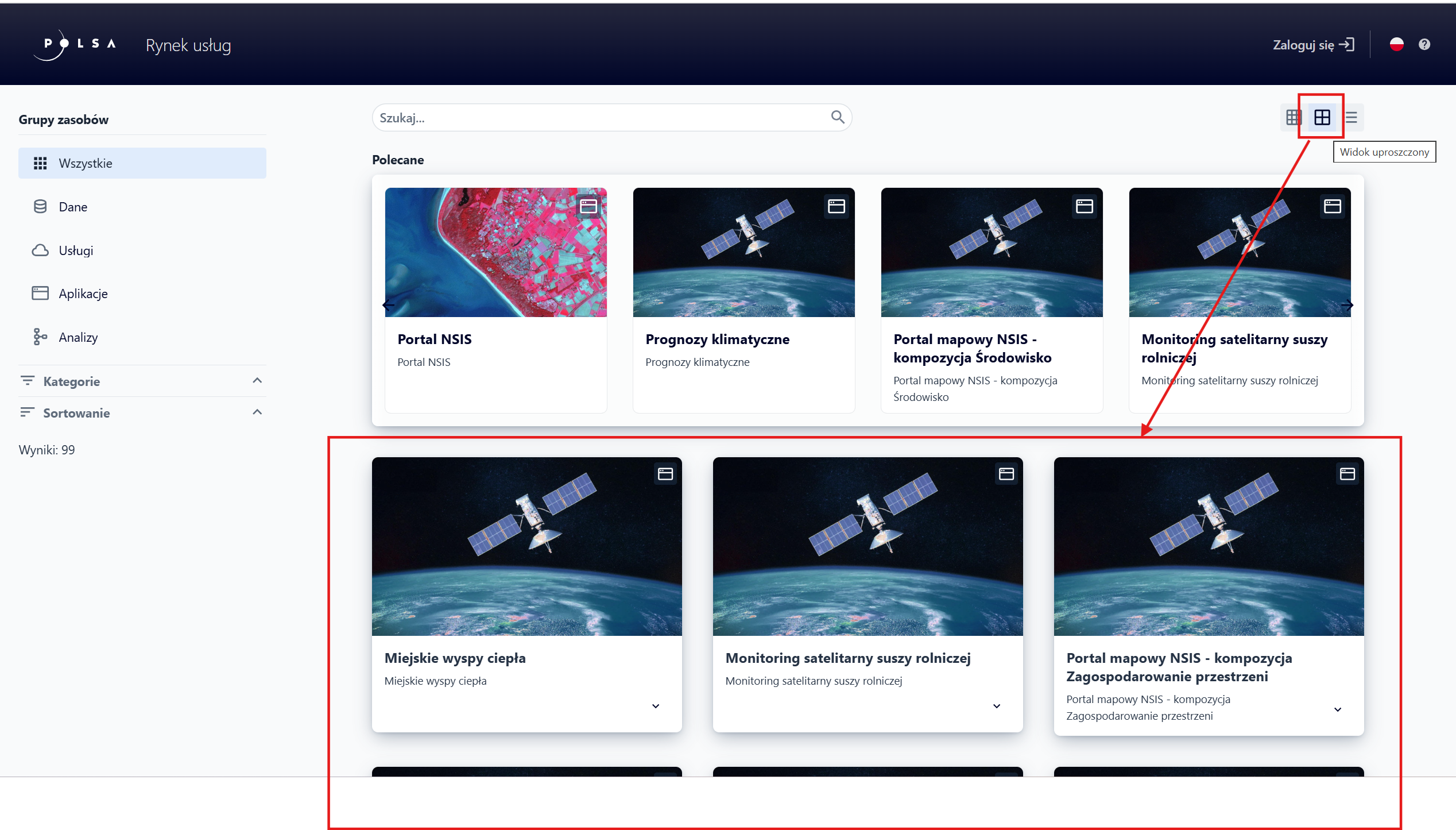The width and height of the screenshot is (1456, 830).
Task: Select the Aplikacje resource group
Action: [x=83, y=294]
